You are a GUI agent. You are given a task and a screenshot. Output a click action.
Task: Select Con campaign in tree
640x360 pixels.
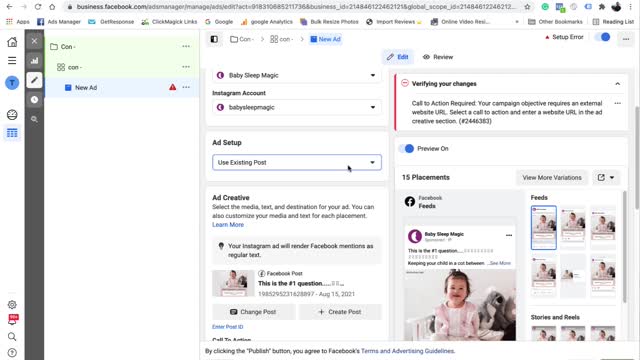coord(122,47)
